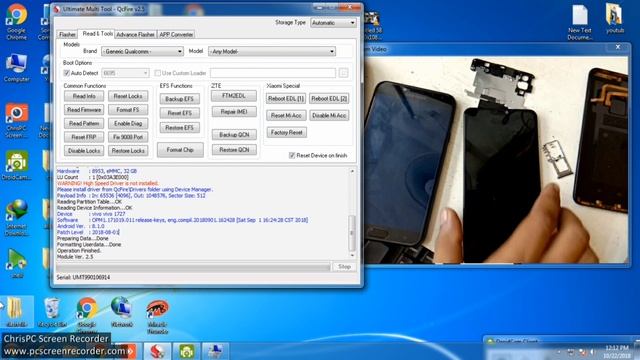Click the progress bar beside Stop

point(193,267)
